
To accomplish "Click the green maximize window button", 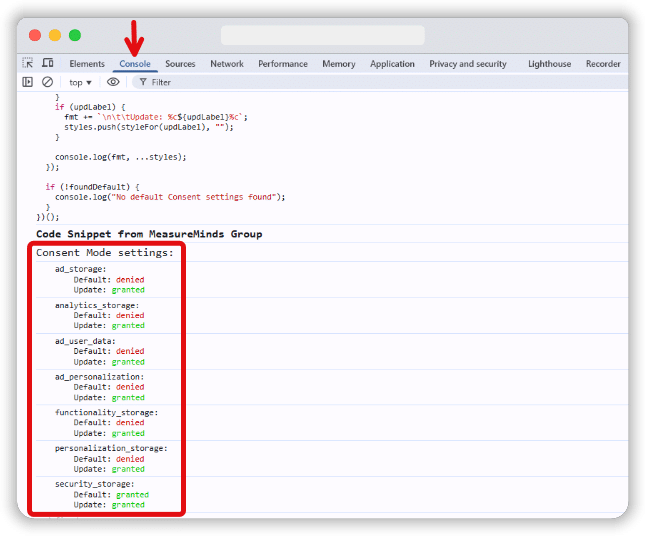I will point(75,35).
